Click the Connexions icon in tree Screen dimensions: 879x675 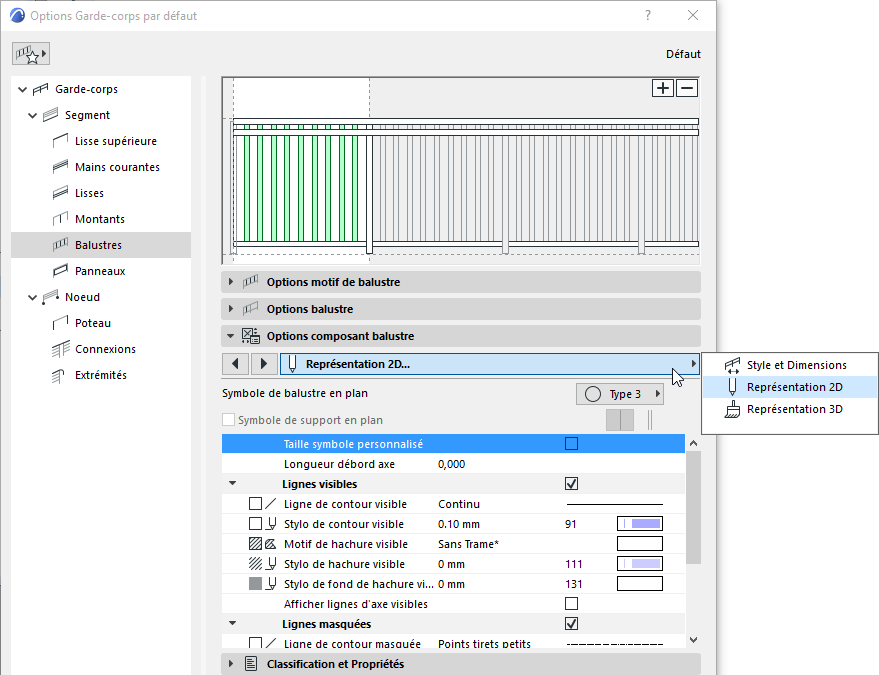point(61,349)
